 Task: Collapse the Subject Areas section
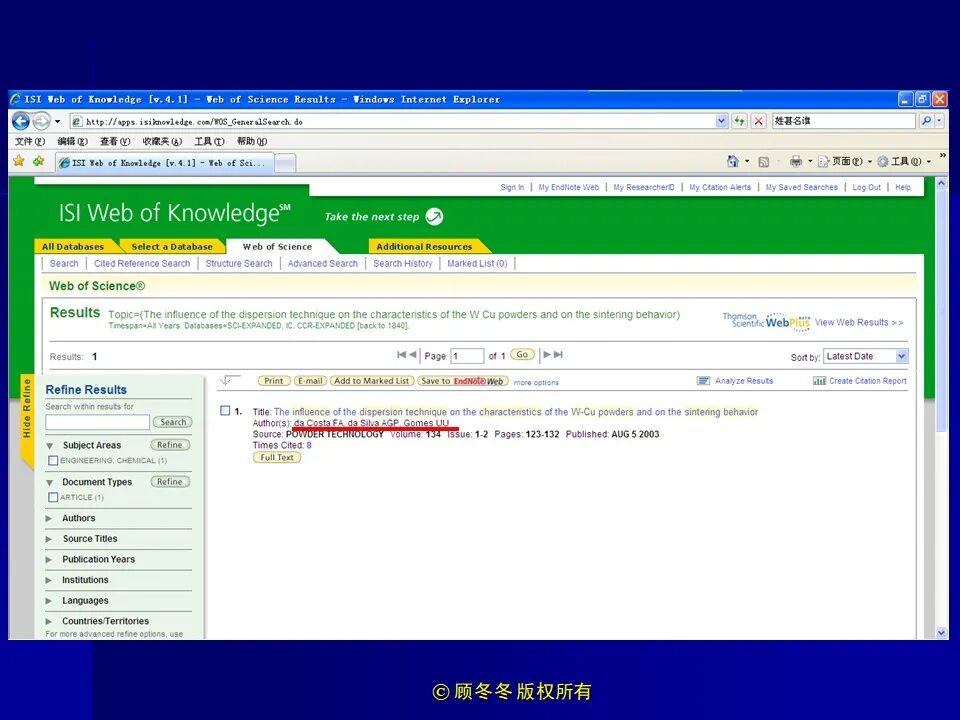point(50,446)
